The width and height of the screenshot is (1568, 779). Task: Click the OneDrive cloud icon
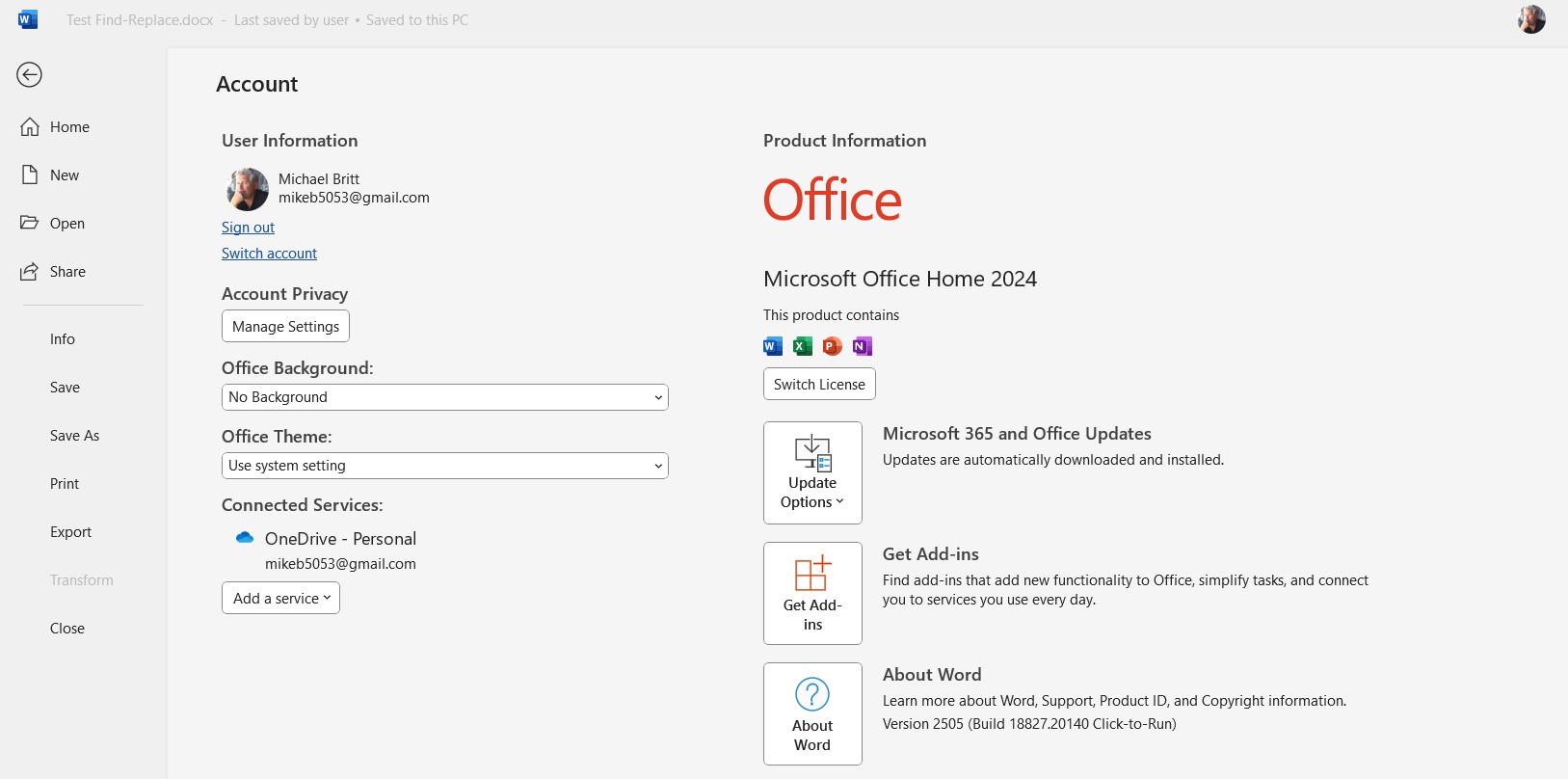(245, 538)
